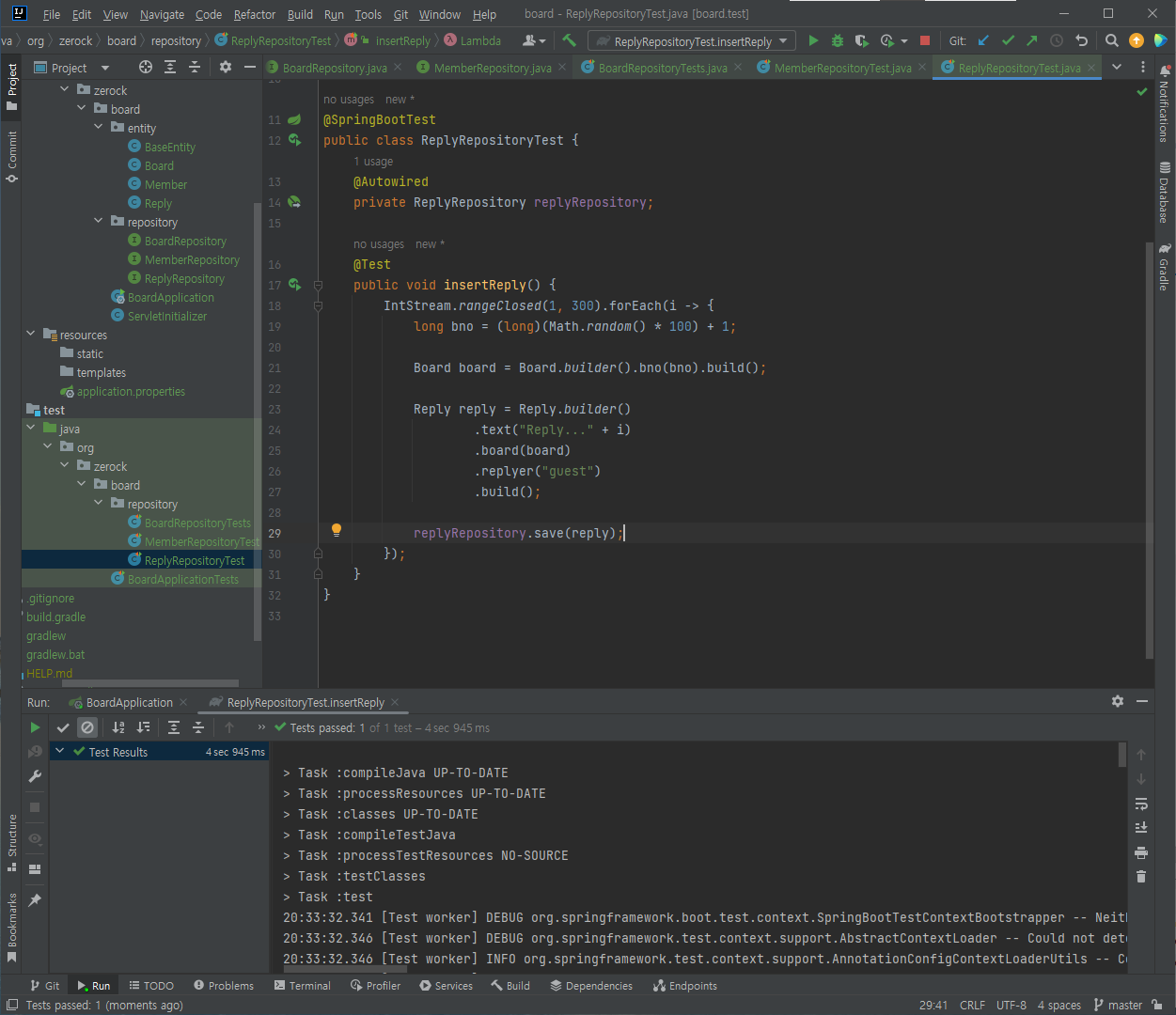1176x1015 pixels.
Task: Select opened file in Project tree
Action: point(145,67)
